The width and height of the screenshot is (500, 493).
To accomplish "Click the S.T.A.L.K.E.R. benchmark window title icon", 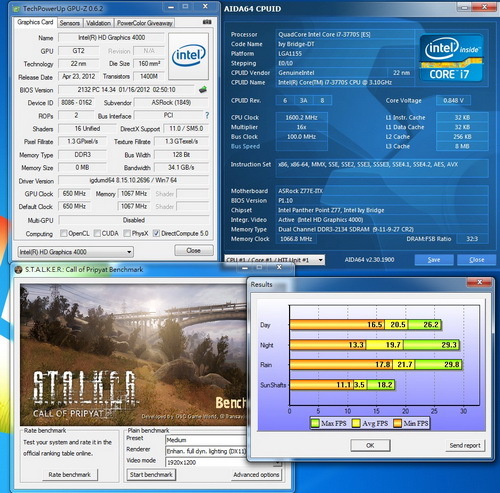I will [x=18, y=270].
